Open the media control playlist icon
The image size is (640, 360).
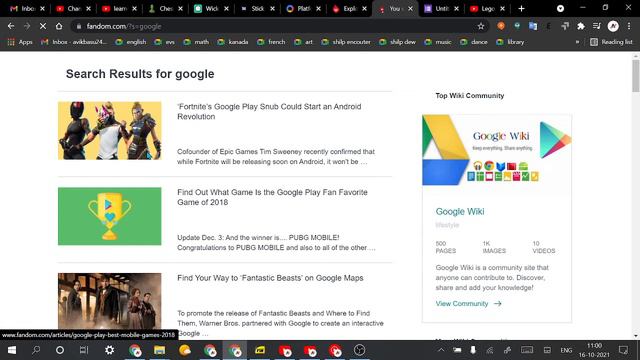pos(597,26)
